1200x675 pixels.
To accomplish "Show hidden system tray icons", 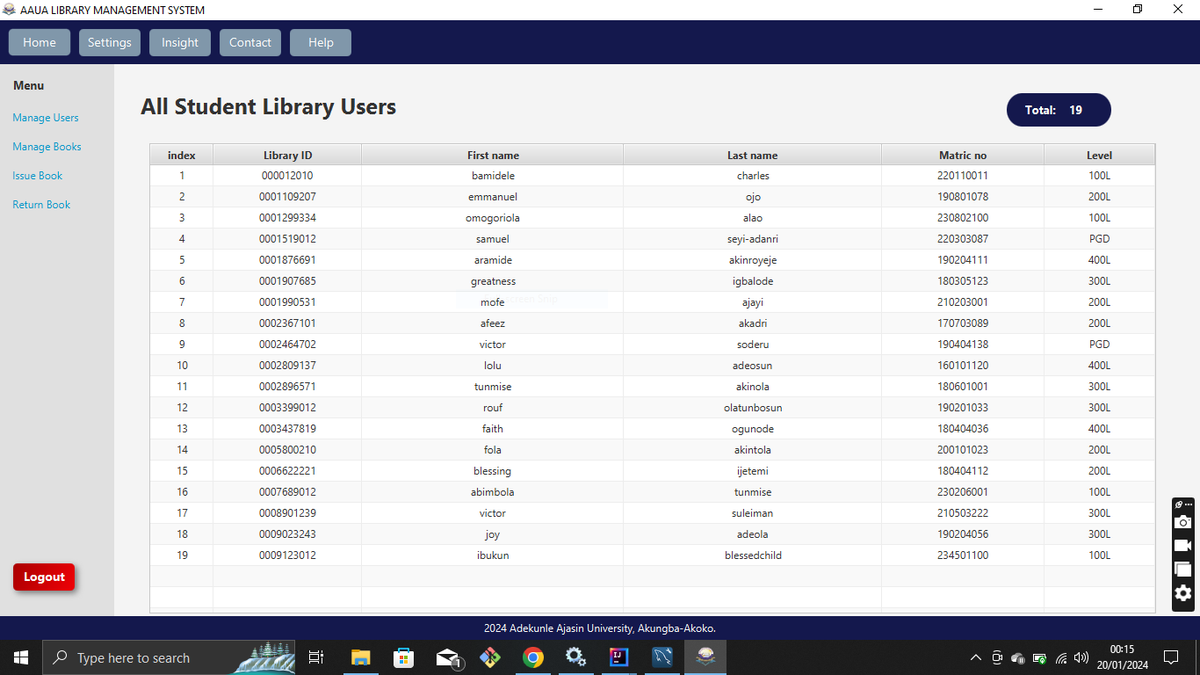I will point(976,658).
